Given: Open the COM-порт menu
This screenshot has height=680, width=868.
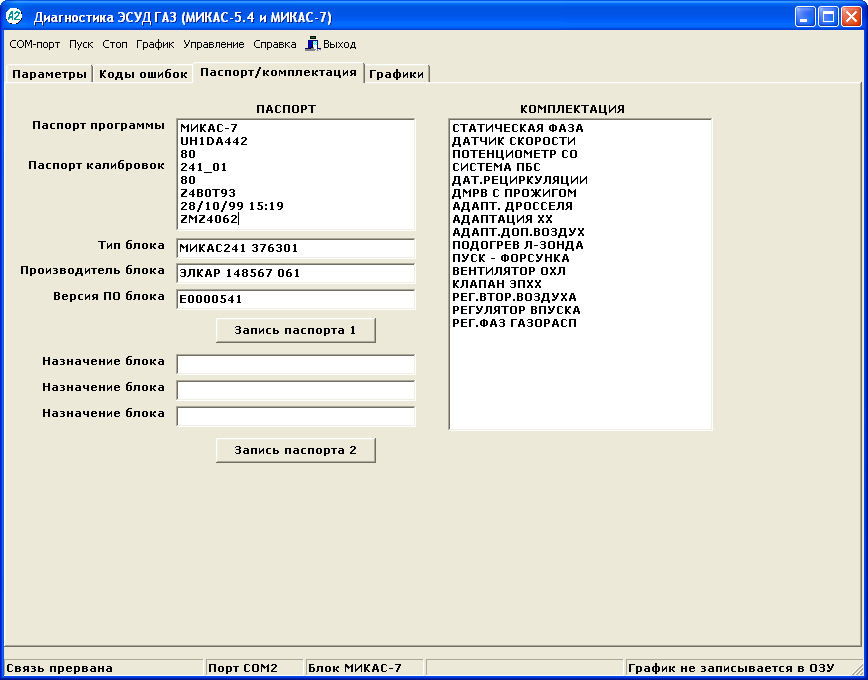Looking at the screenshot, I should pos(35,44).
